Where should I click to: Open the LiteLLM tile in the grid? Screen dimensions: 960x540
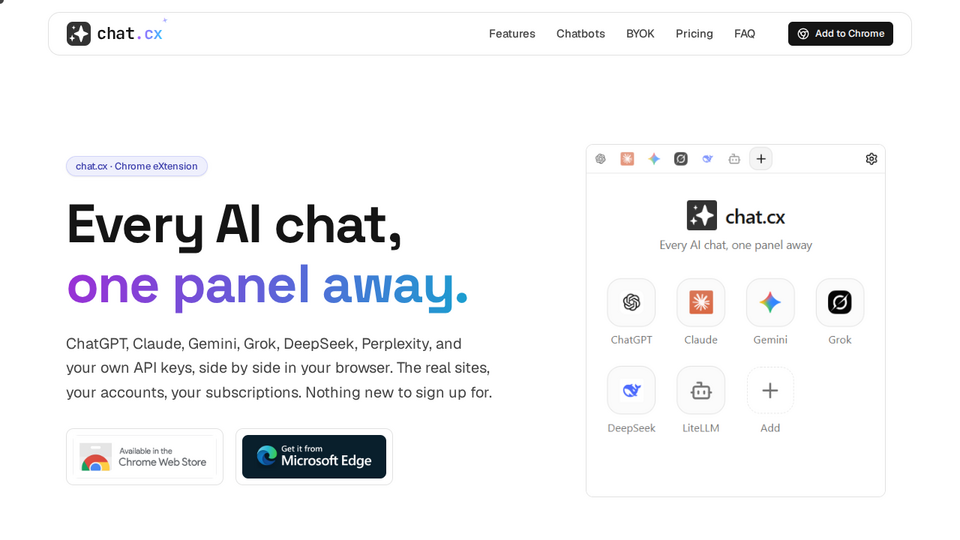tap(700, 391)
